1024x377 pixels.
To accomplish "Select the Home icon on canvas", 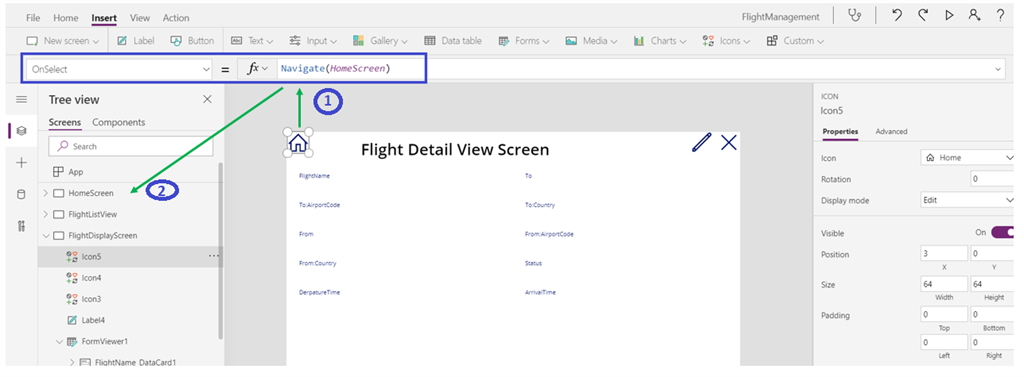I will (297, 142).
